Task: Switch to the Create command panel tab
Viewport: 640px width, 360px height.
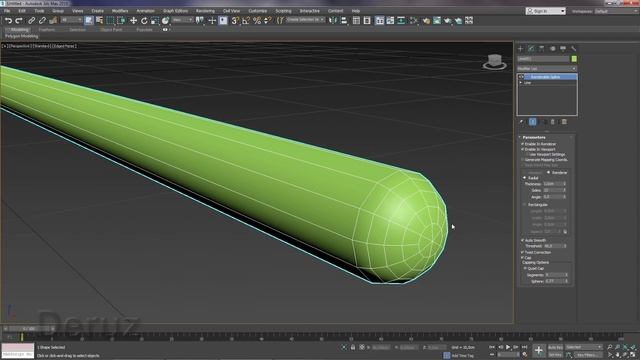Action: pos(520,49)
